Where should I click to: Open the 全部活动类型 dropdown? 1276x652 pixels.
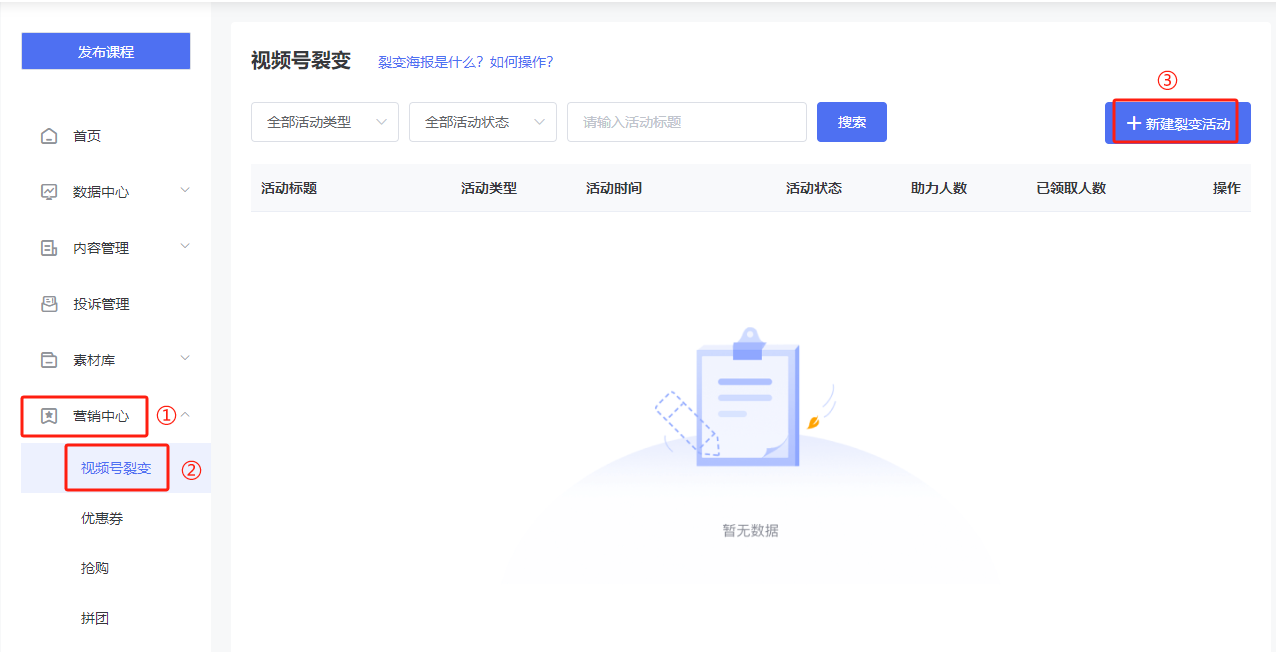(x=325, y=122)
